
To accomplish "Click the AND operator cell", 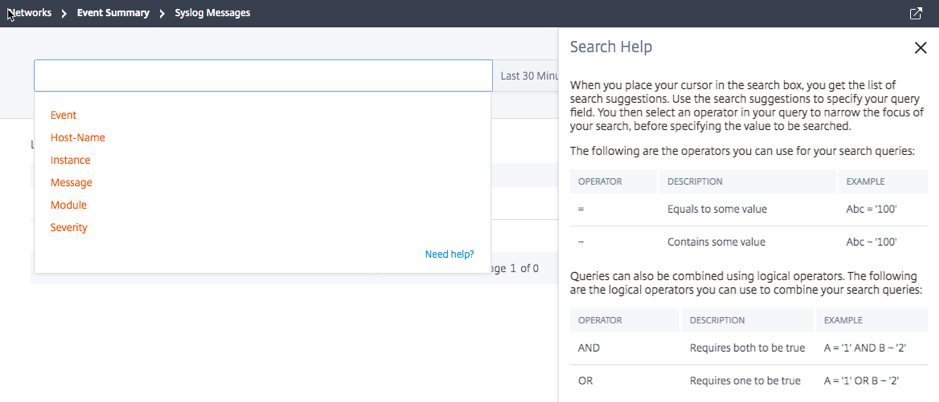I will 588,348.
